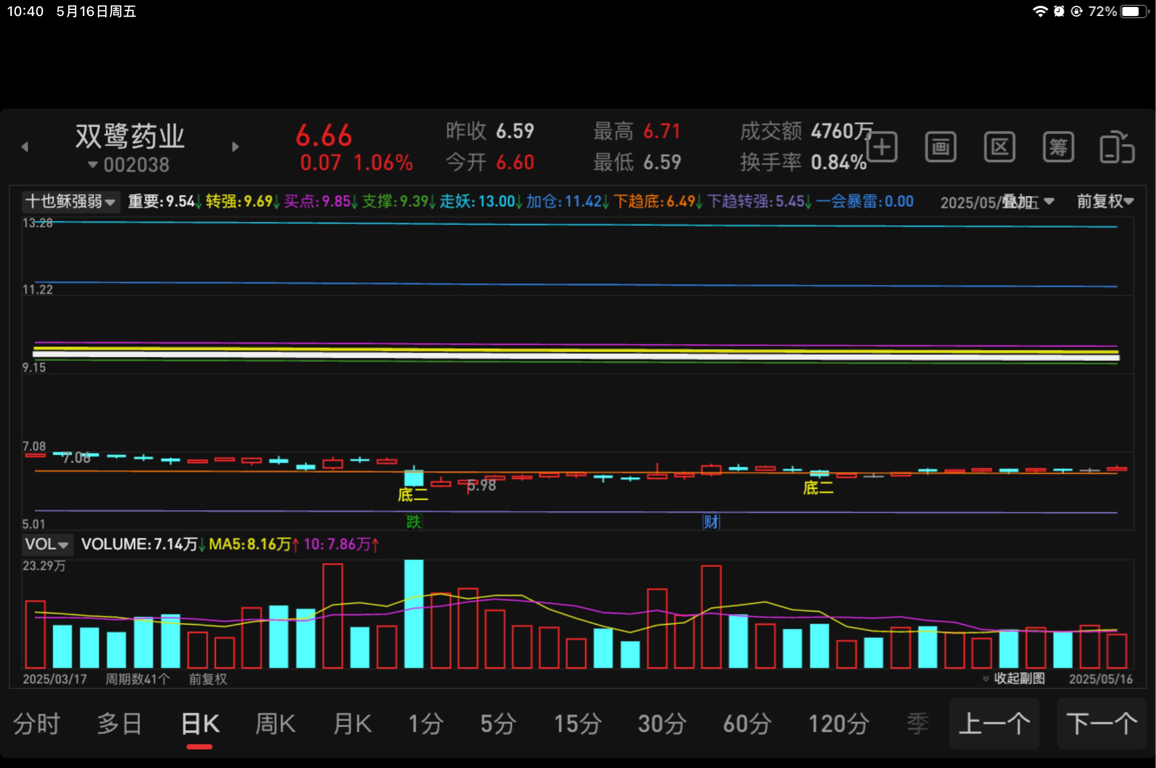1156x768 pixels.
Task: Tap the Wi-Fi status bar icon
Action: (1040, 11)
